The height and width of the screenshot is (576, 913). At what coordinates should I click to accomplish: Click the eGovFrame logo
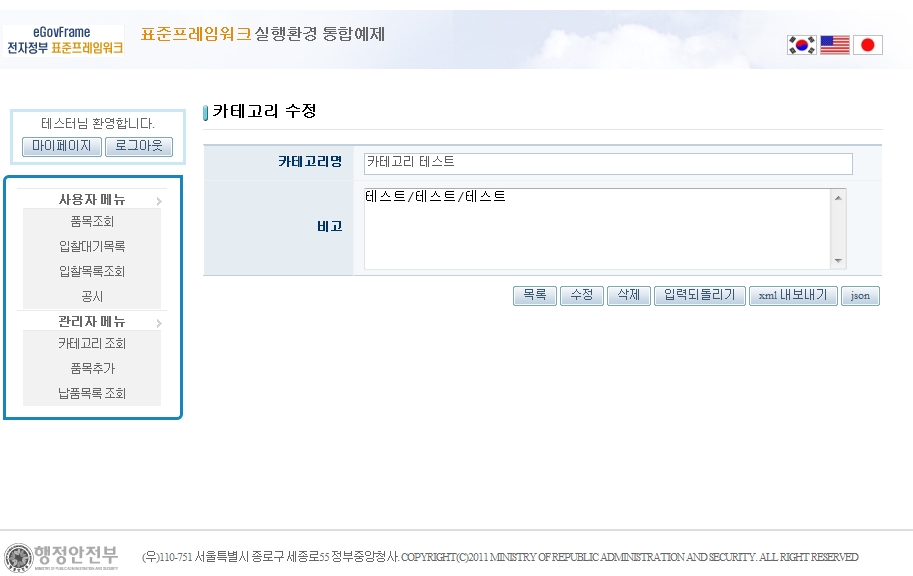click(x=64, y=41)
